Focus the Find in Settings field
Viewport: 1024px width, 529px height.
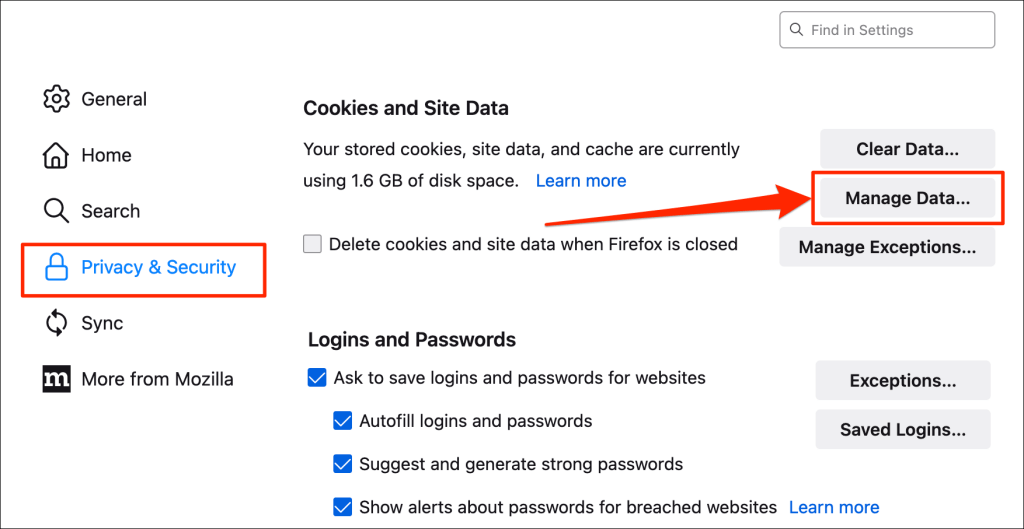(887, 29)
